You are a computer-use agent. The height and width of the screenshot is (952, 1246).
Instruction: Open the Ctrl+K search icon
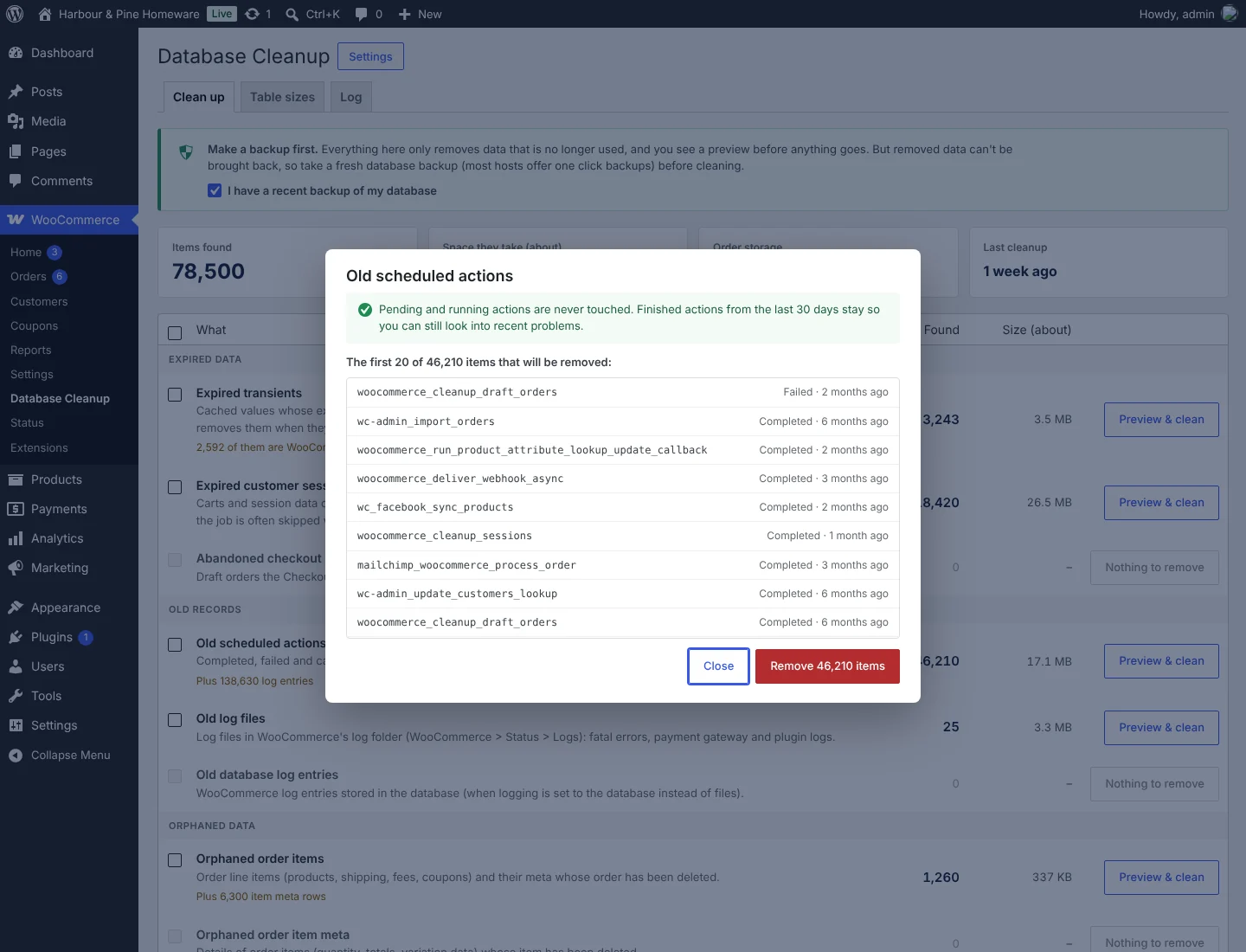(292, 14)
